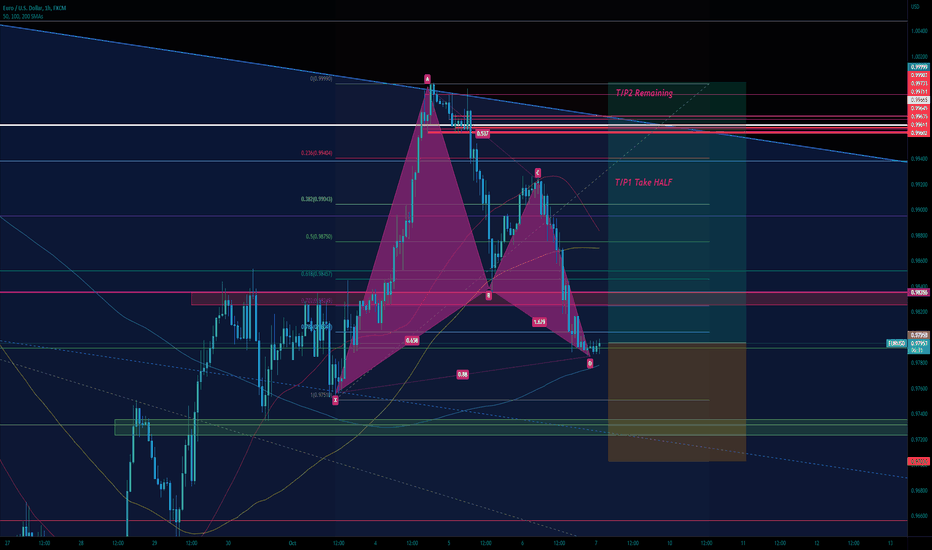Select the orange stop-loss zone of position
This screenshot has height=550, width=932.
[676, 402]
